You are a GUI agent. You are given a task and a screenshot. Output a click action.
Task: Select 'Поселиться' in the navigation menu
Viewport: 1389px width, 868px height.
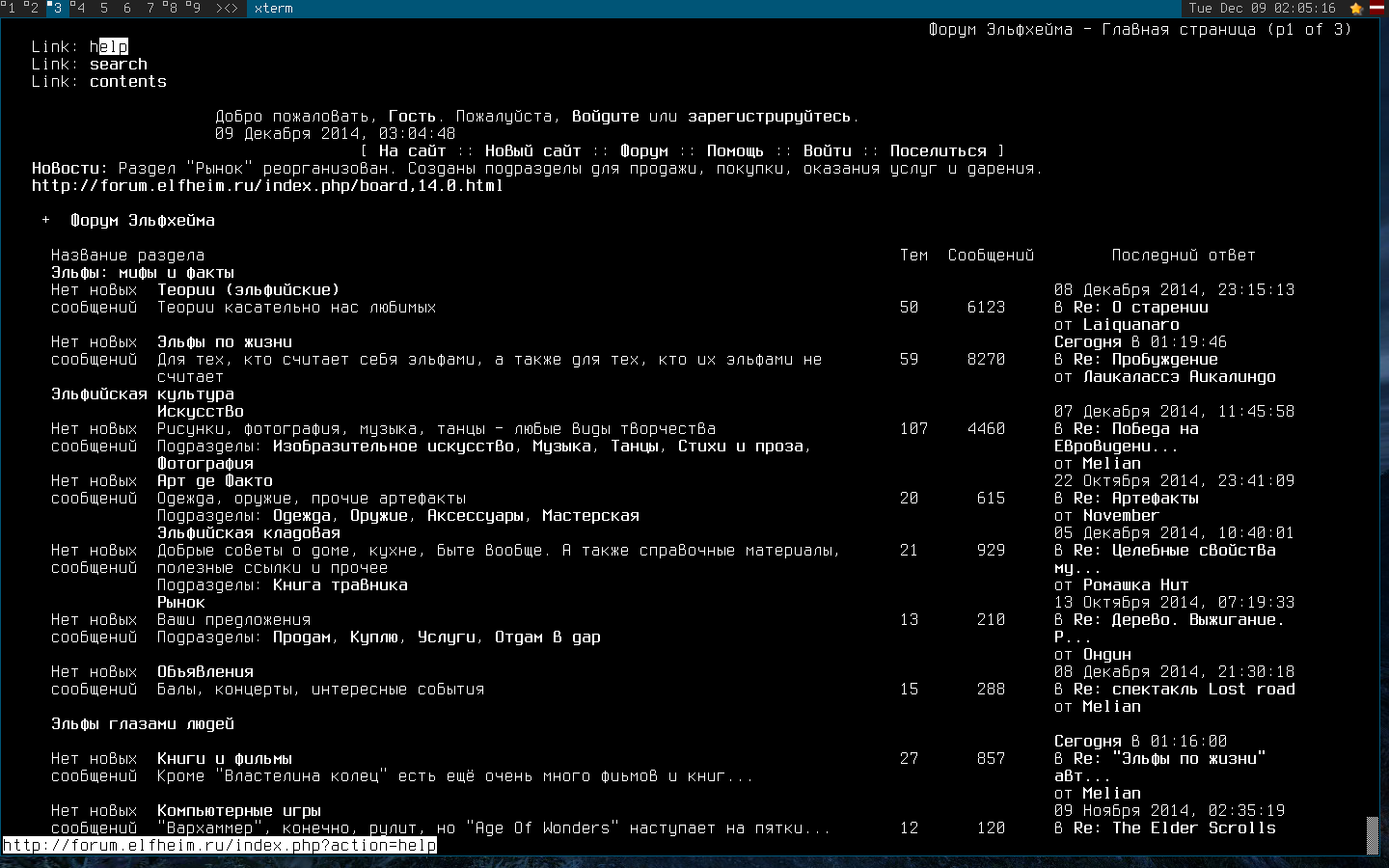(x=939, y=150)
